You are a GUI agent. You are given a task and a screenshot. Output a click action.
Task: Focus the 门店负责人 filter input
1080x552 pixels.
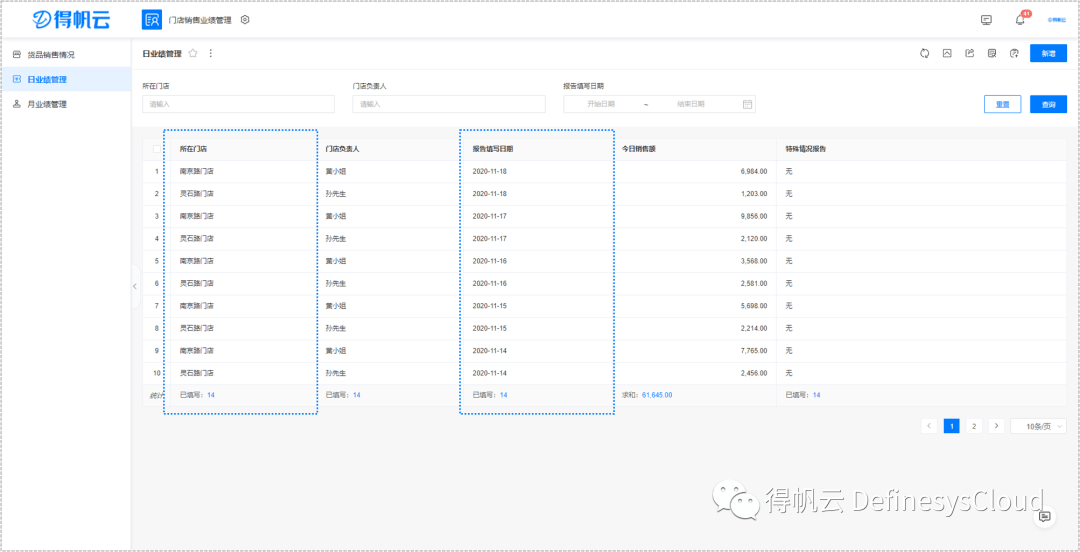tap(448, 104)
